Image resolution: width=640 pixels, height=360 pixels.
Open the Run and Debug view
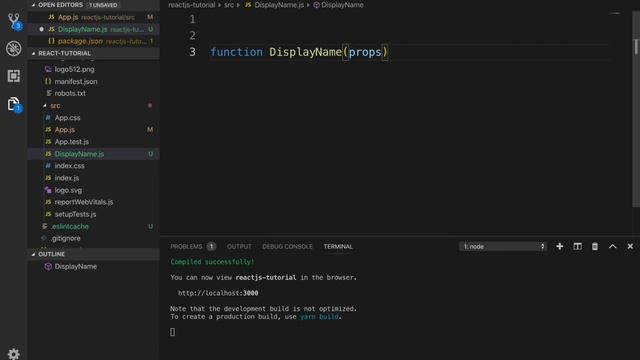tap(14, 49)
